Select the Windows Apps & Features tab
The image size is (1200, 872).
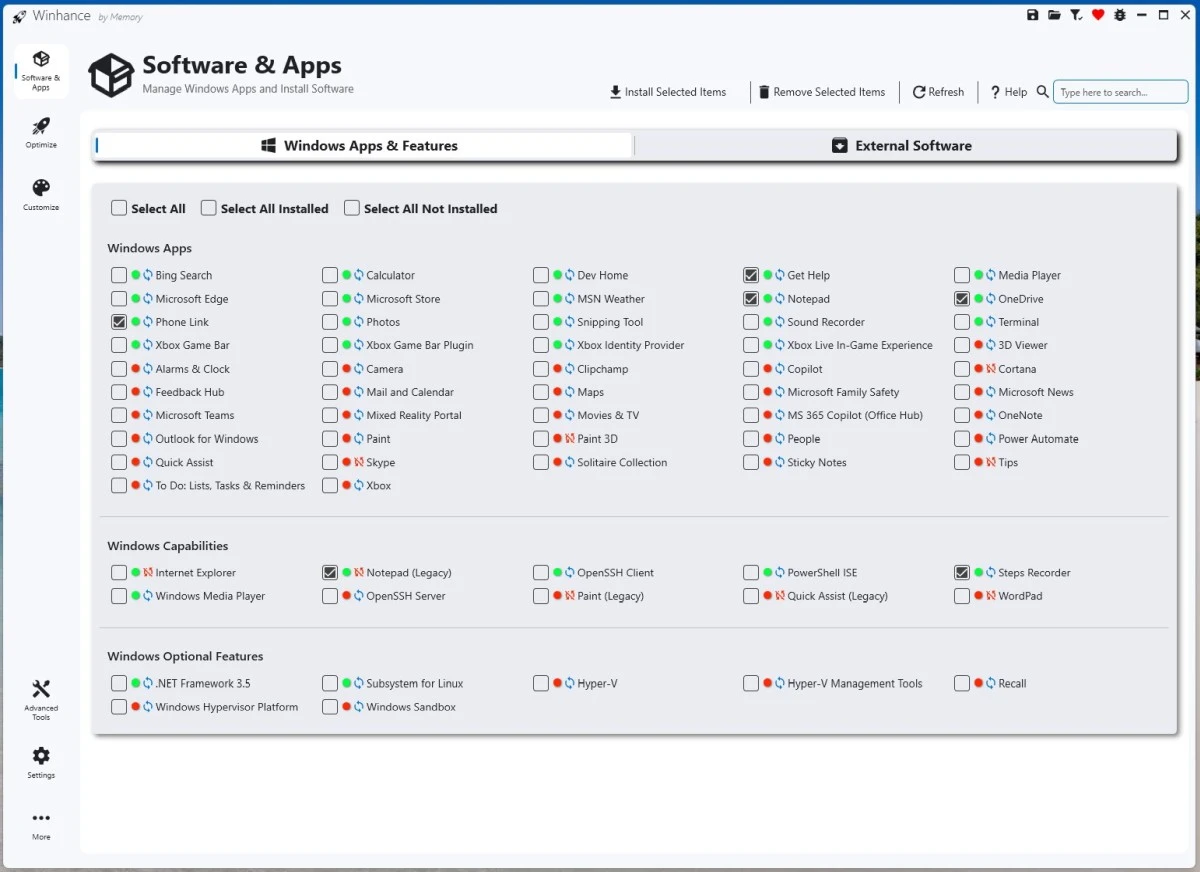(x=365, y=146)
